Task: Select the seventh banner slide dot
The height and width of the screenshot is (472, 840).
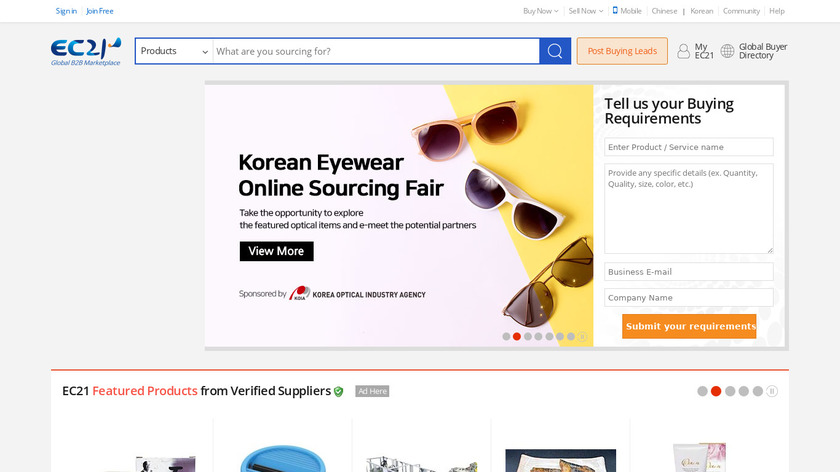Action: point(571,336)
